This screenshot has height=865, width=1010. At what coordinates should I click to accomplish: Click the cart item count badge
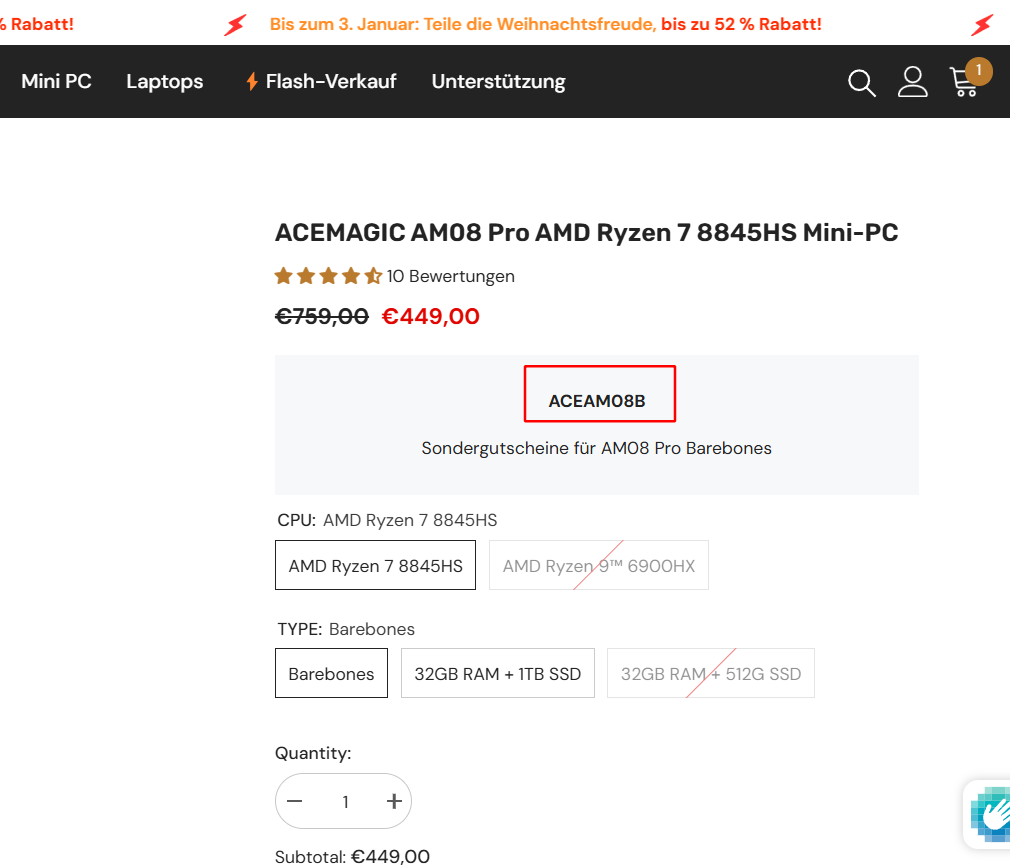[978, 70]
